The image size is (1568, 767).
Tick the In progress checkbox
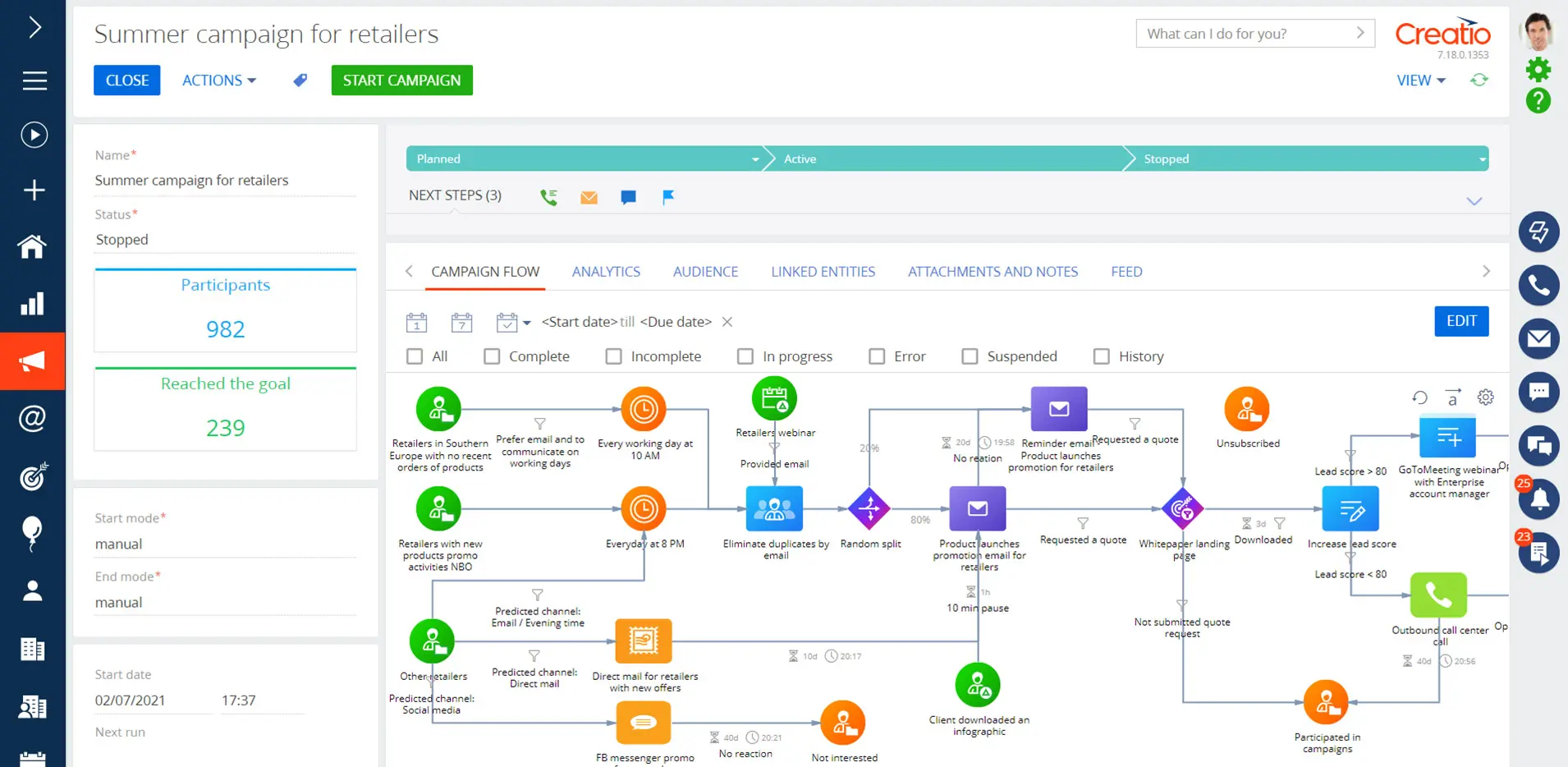[745, 356]
